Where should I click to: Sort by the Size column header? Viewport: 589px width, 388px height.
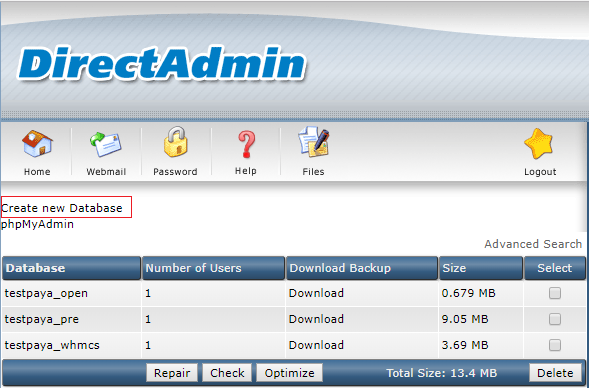454,268
